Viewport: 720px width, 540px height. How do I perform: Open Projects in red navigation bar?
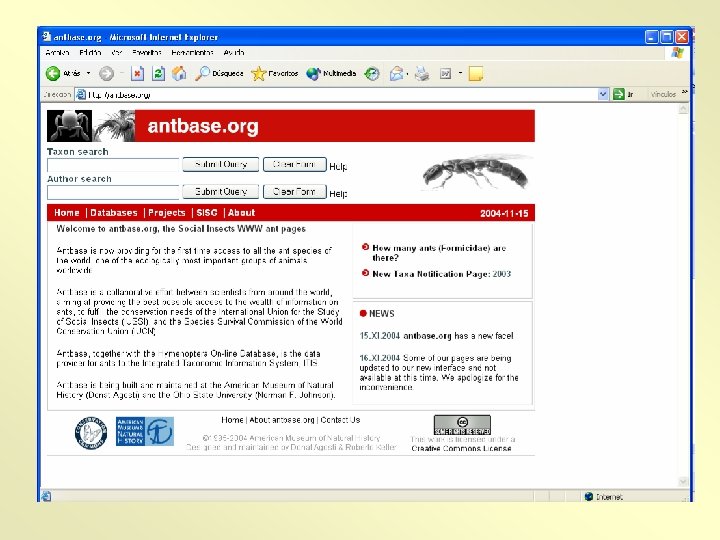click(167, 213)
